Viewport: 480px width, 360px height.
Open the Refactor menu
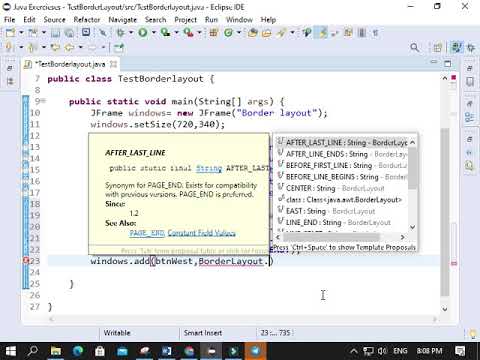tap(87, 20)
